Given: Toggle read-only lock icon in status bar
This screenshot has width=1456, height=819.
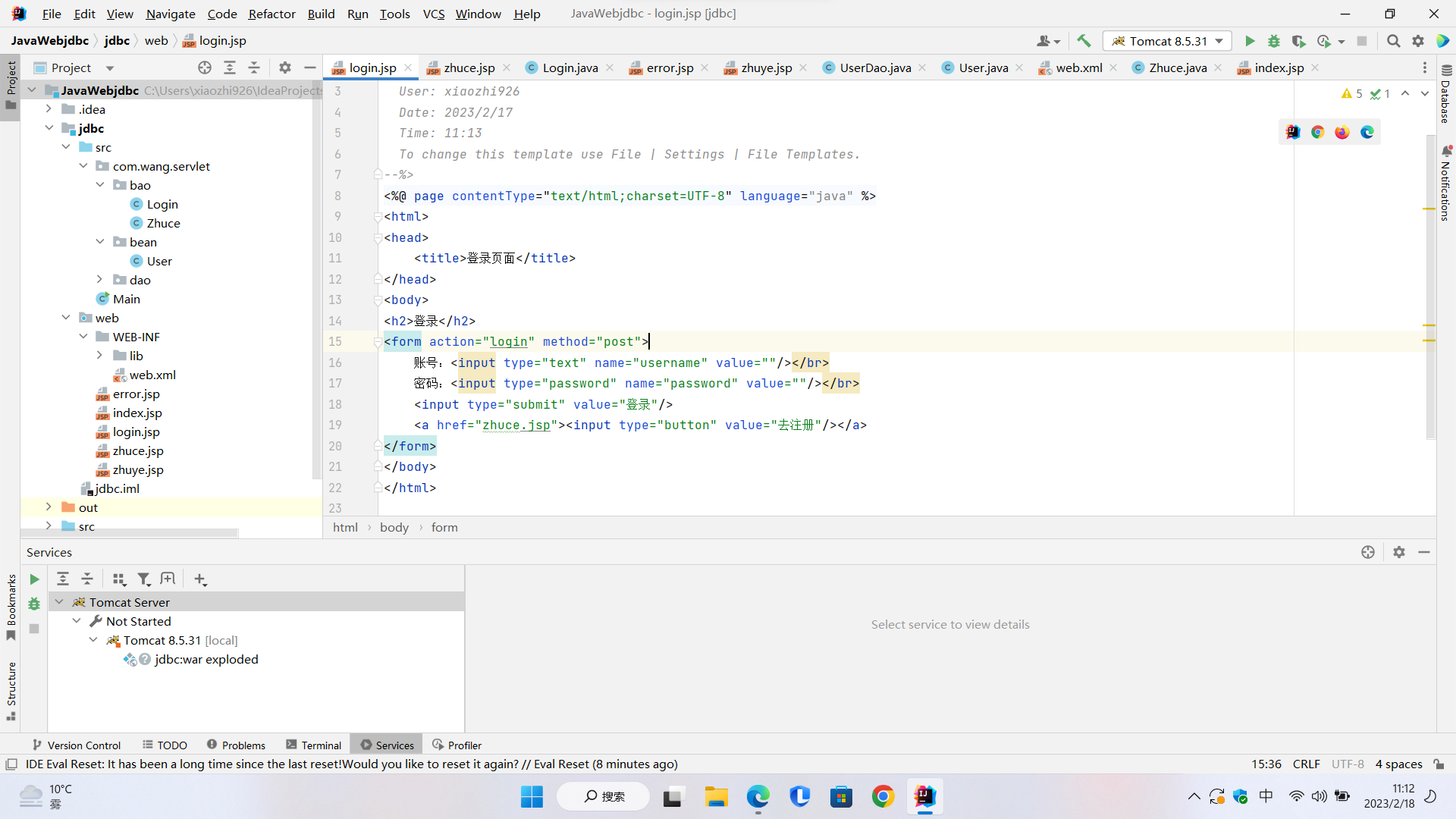Looking at the screenshot, I should click(1439, 764).
